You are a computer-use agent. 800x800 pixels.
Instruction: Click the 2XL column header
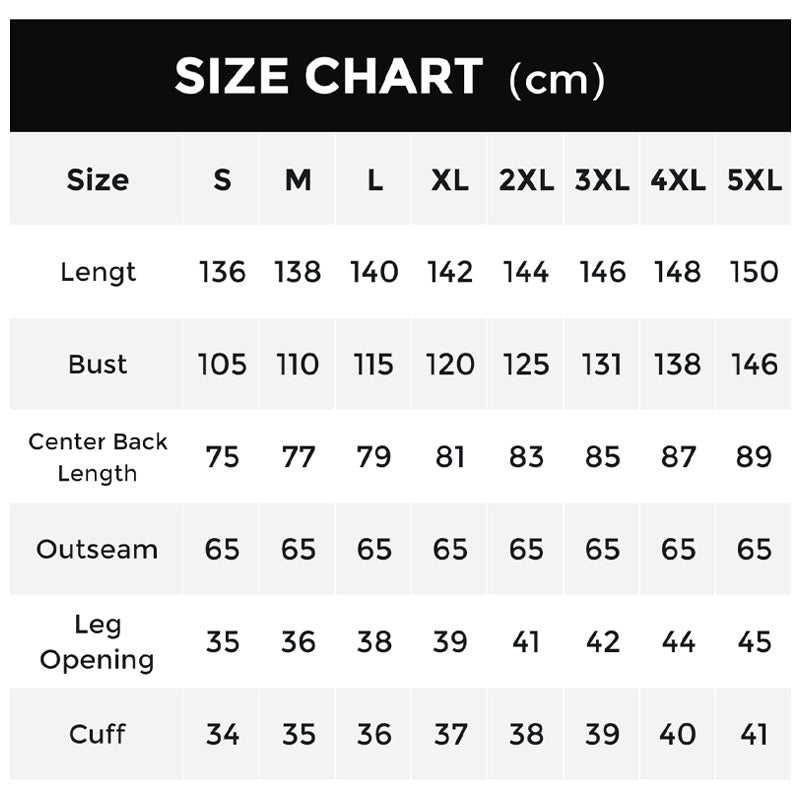[526, 180]
